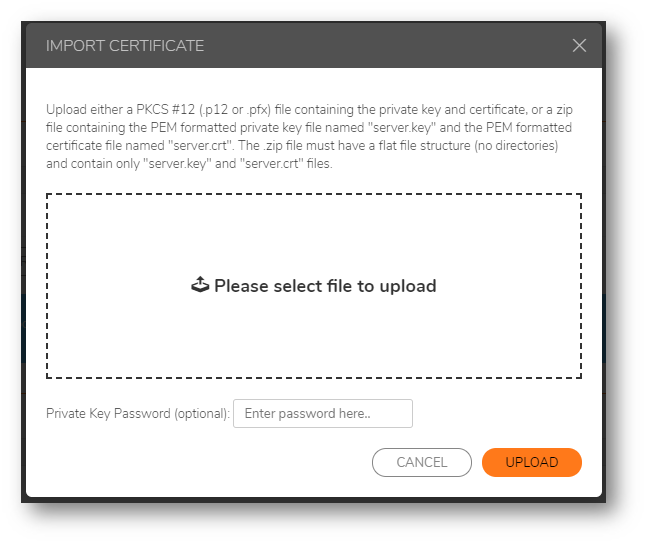Close the Import Certificate dialog with X
The width and height of the screenshot is (648, 545).
click(579, 46)
